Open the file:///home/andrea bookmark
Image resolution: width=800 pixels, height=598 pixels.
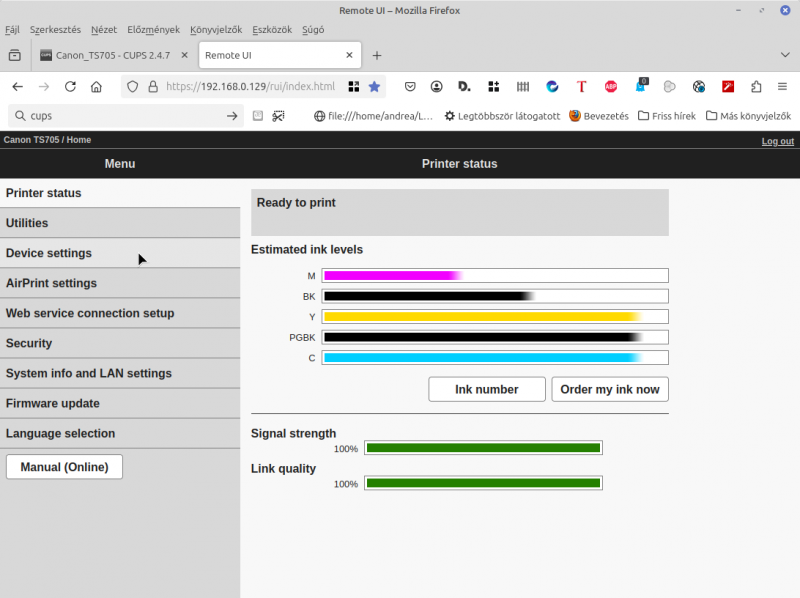pos(373,116)
